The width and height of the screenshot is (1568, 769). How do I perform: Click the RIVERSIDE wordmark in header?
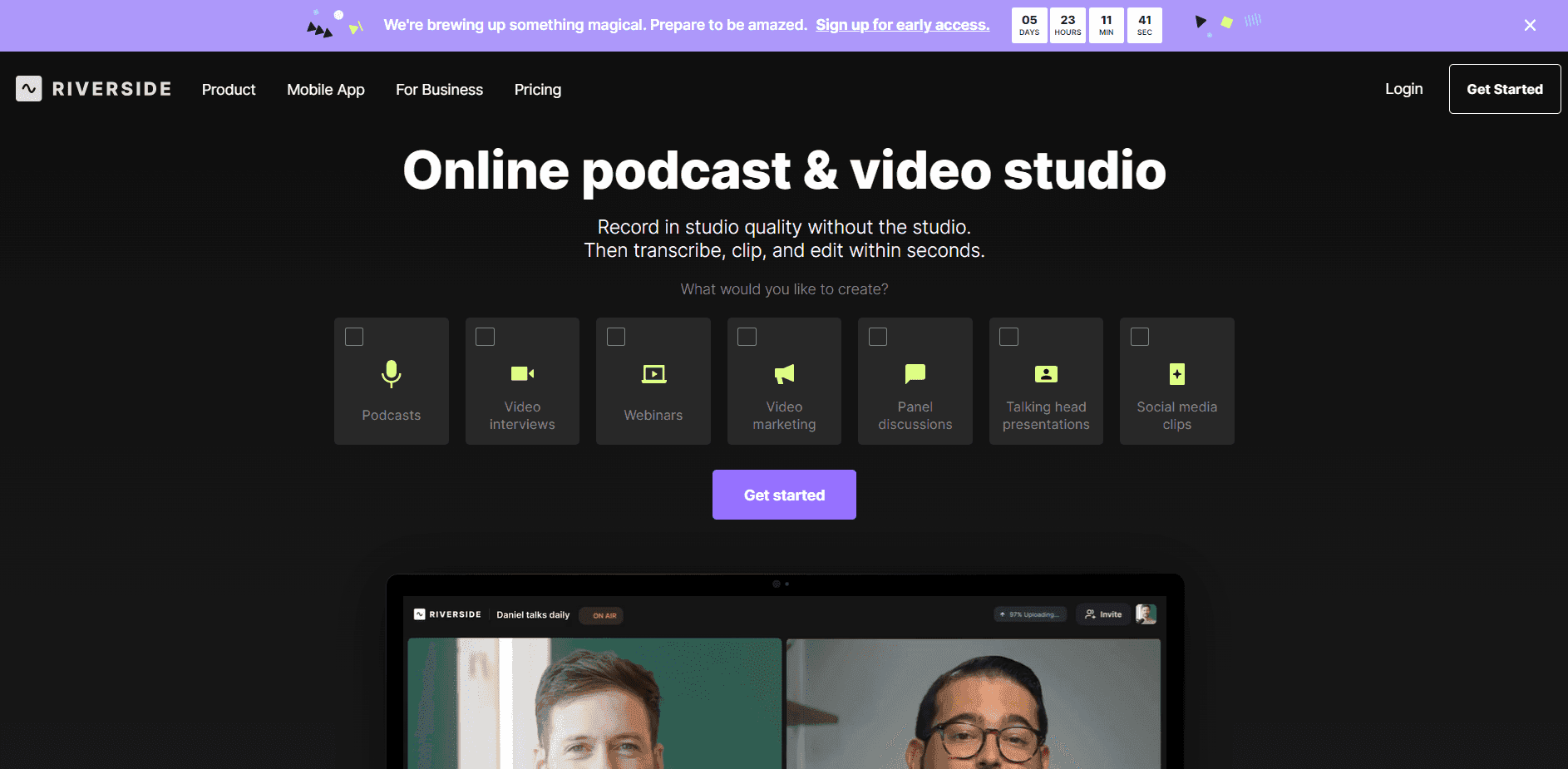(112, 89)
